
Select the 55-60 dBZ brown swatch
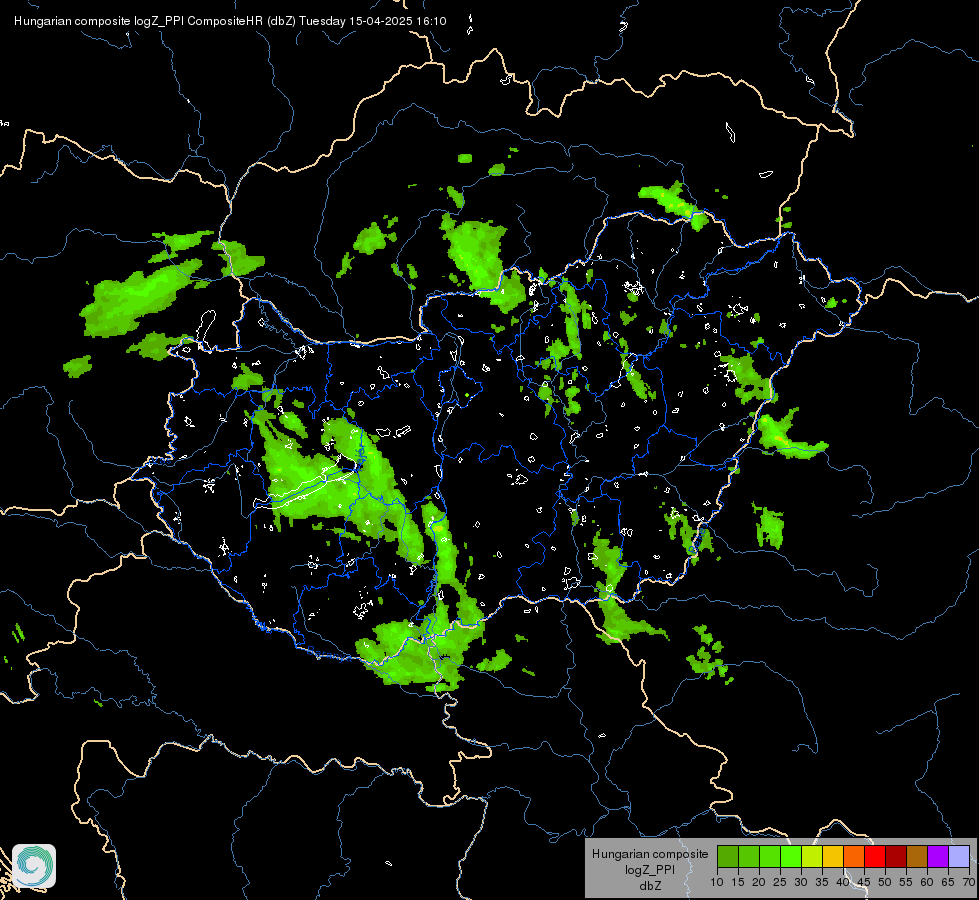tap(917, 856)
